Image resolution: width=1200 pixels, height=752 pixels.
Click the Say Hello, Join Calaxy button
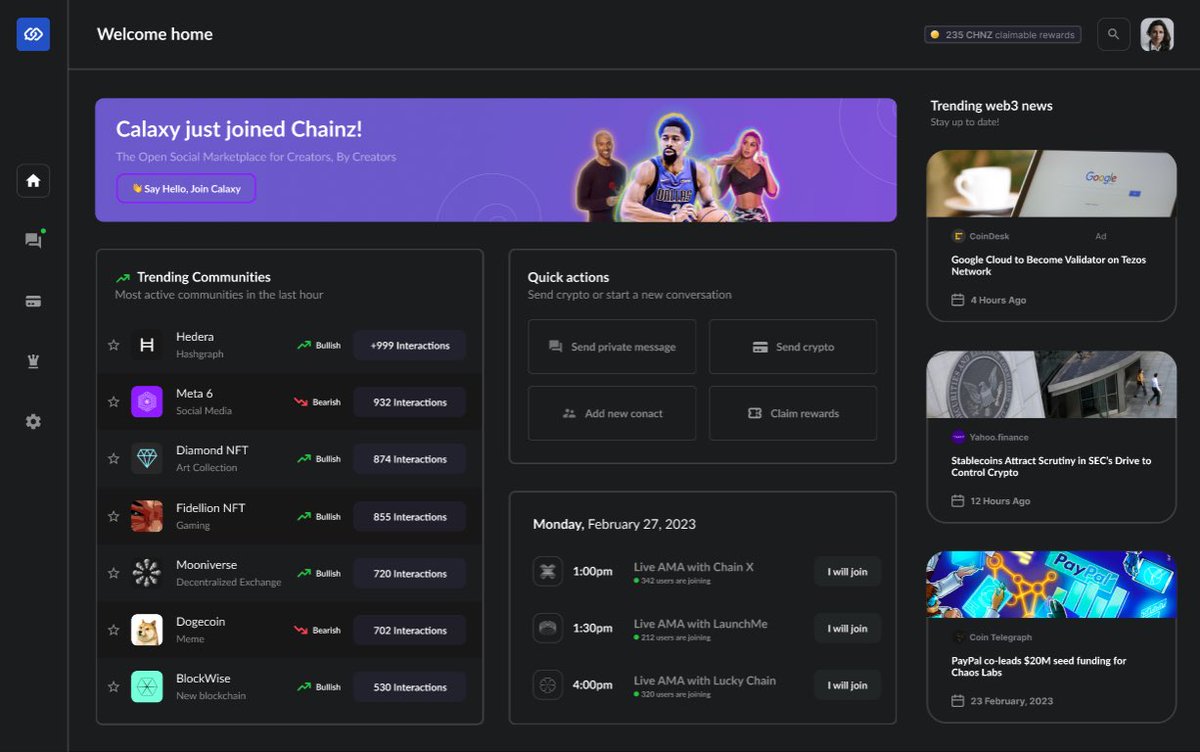pyautogui.click(x=186, y=188)
